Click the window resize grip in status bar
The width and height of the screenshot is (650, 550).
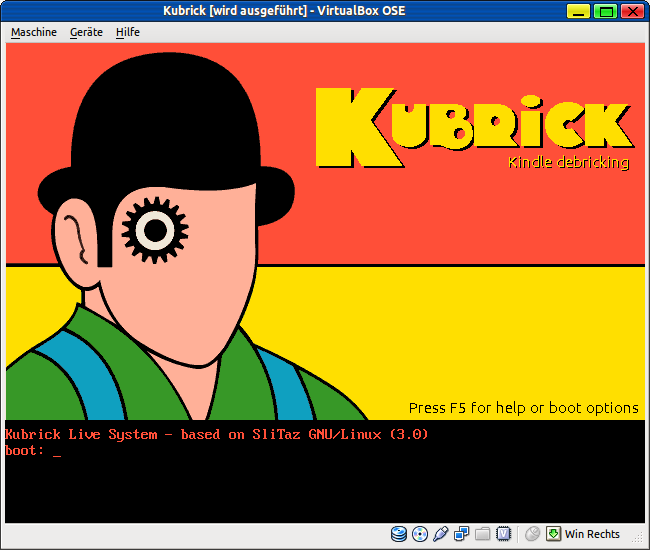click(637, 537)
